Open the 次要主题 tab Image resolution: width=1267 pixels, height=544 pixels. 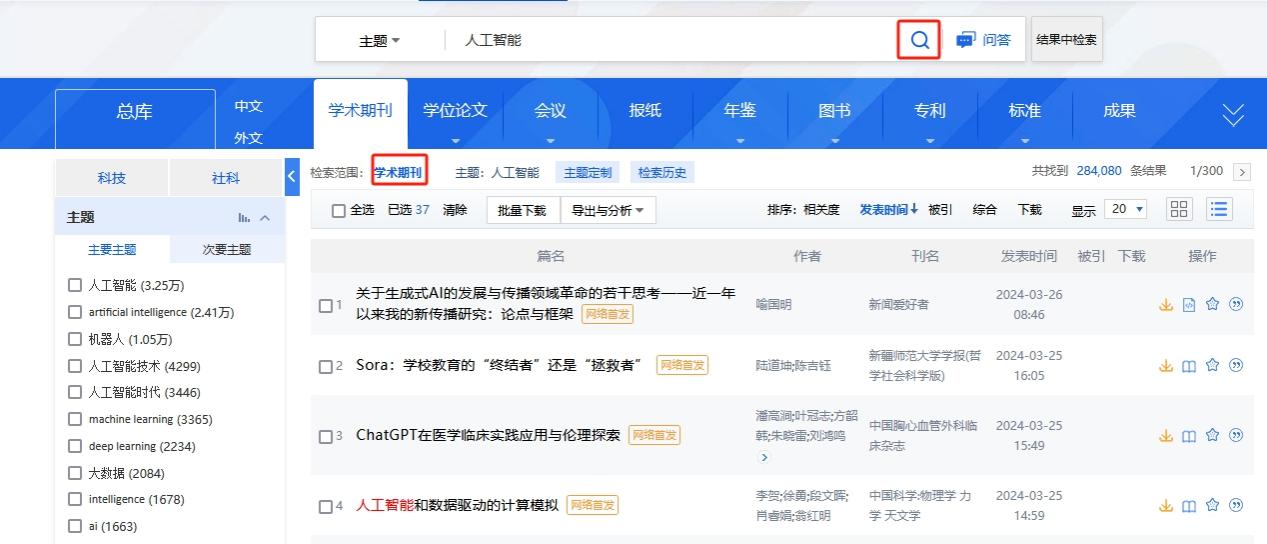point(227,250)
